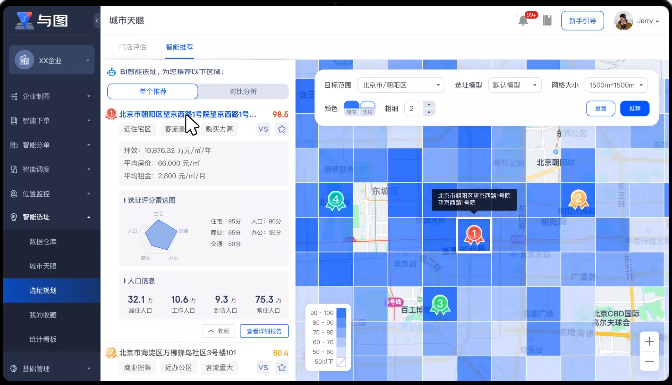
Task: Expand the 智能下单 menu arrow
Action: pos(89,120)
